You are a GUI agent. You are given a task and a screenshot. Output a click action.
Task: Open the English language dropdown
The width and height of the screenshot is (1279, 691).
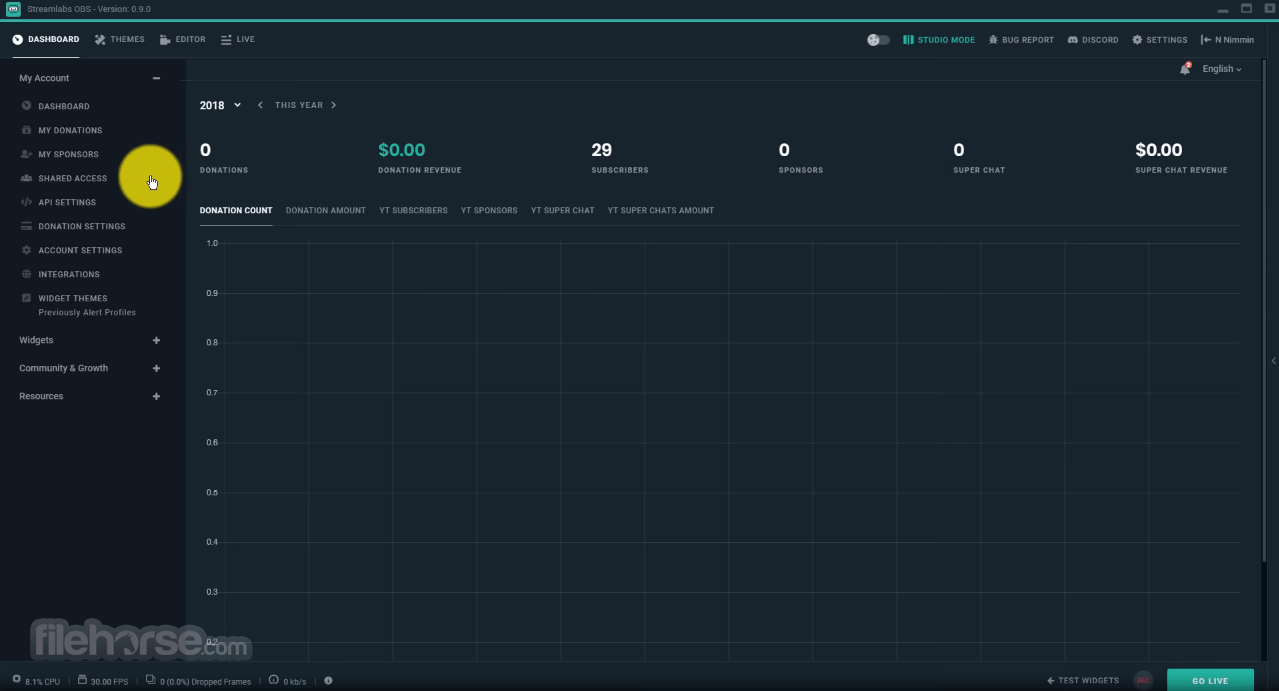click(x=1222, y=69)
